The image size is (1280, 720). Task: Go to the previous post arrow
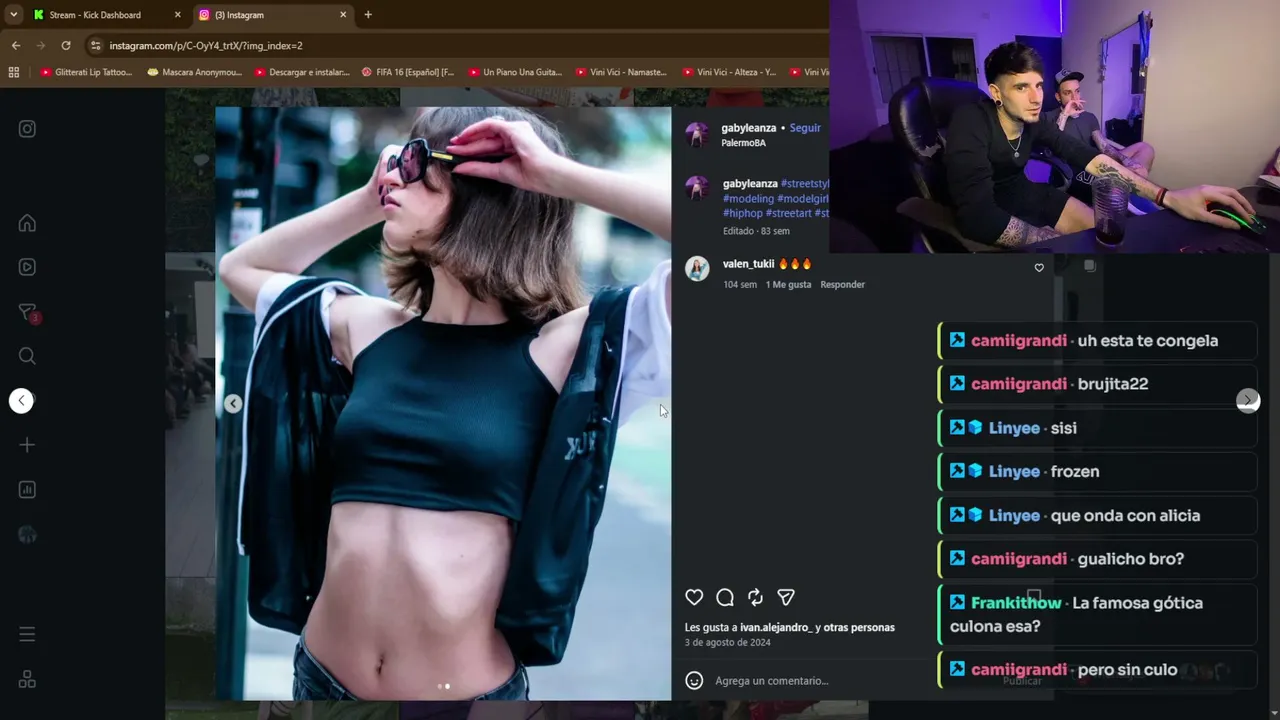tap(21, 400)
